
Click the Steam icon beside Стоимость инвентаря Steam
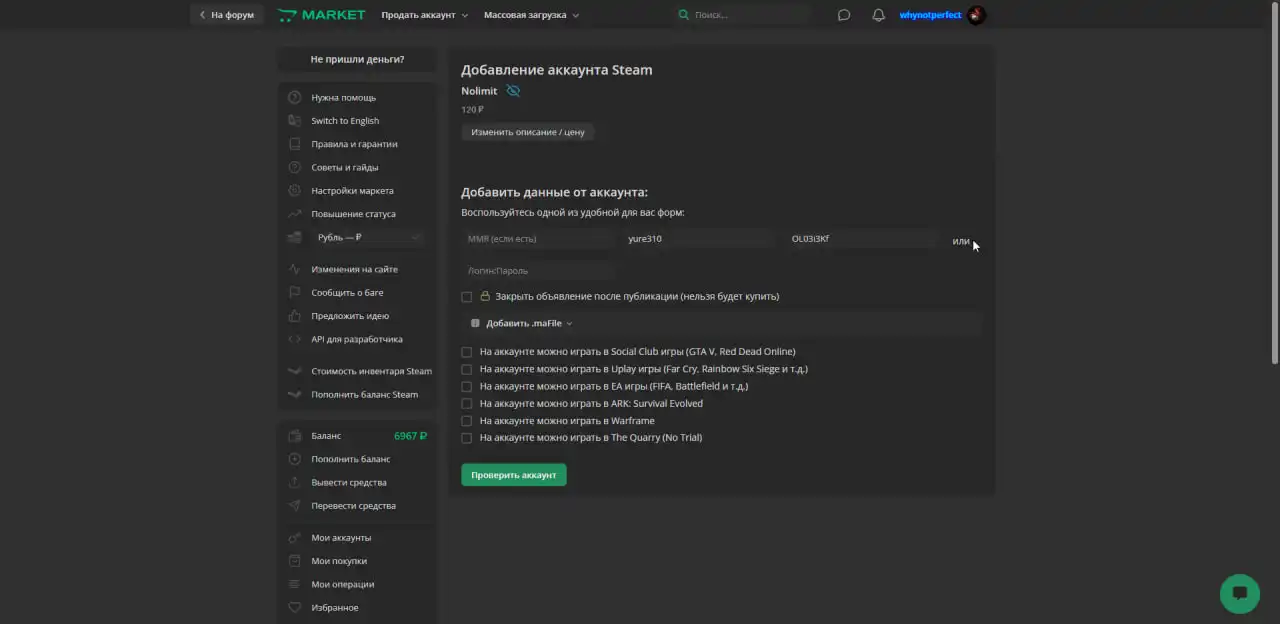coord(294,371)
